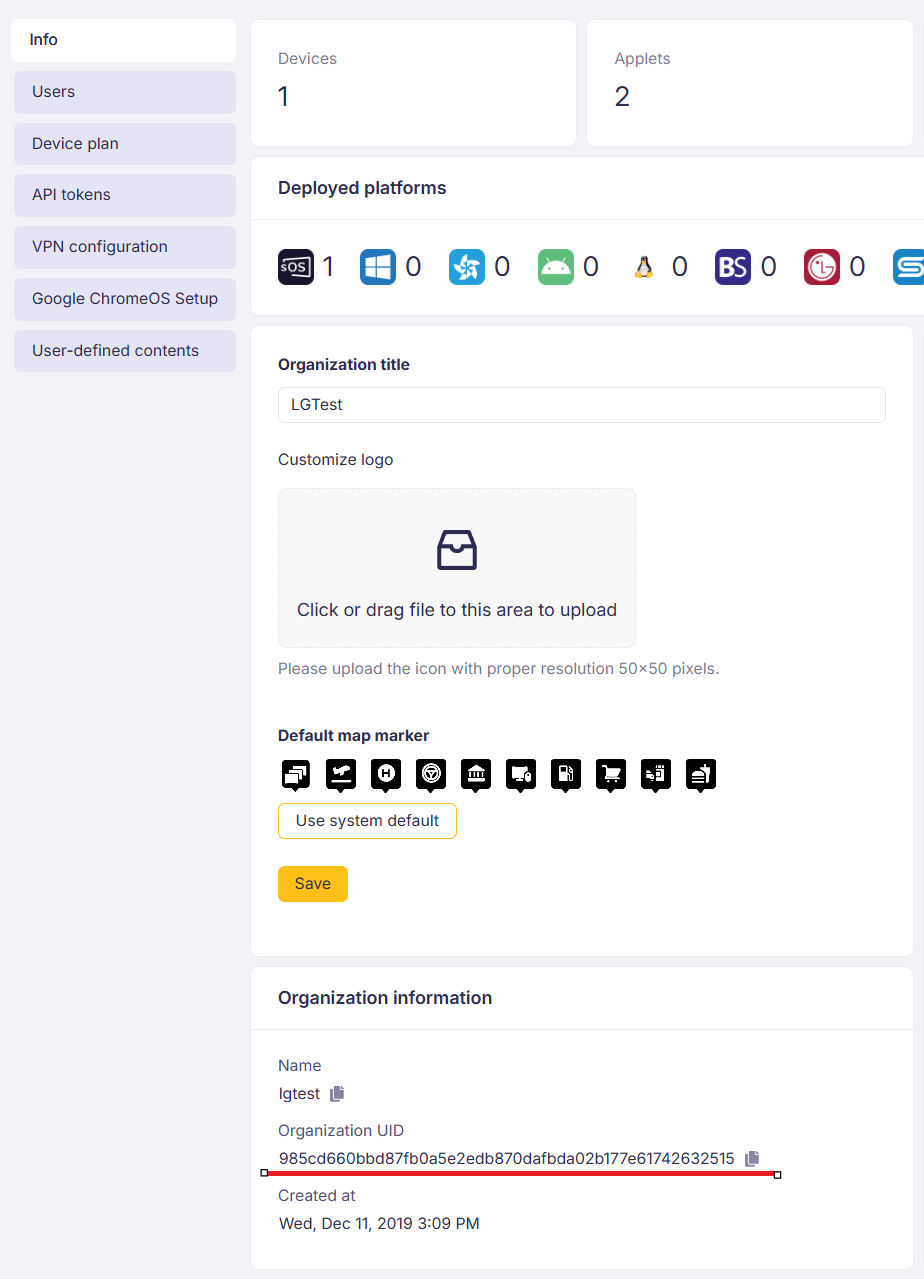Focus the Organization title input field
Image resolution: width=924 pixels, height=1279 pixels.
[581, 405]
